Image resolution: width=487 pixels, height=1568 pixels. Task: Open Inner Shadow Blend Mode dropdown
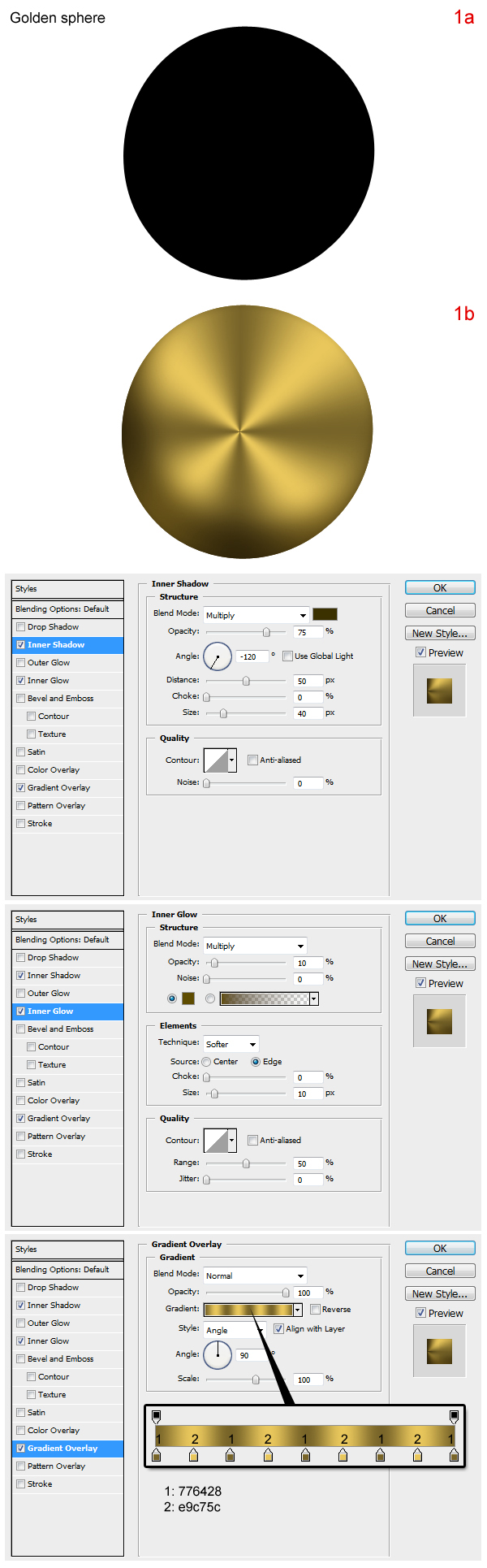click(256, 616)
